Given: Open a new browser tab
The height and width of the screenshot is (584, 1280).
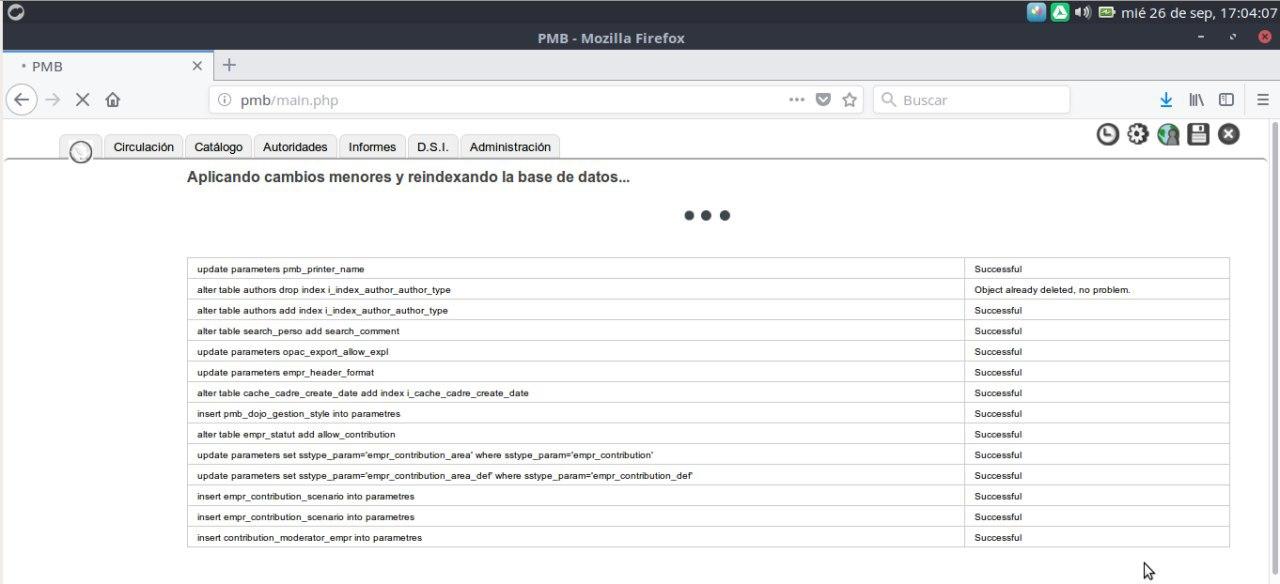Looking at the screenshot, I should [229, 65].
